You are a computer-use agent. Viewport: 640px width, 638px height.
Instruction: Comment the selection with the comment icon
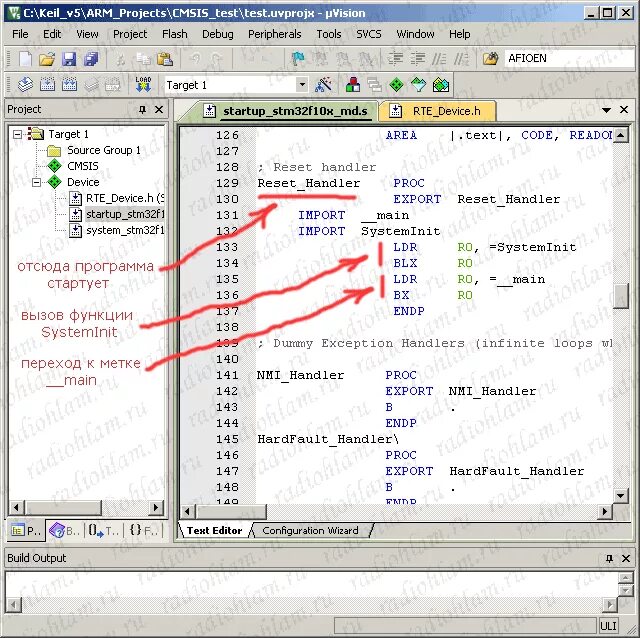pyautogui.click(x=439, y=59)
